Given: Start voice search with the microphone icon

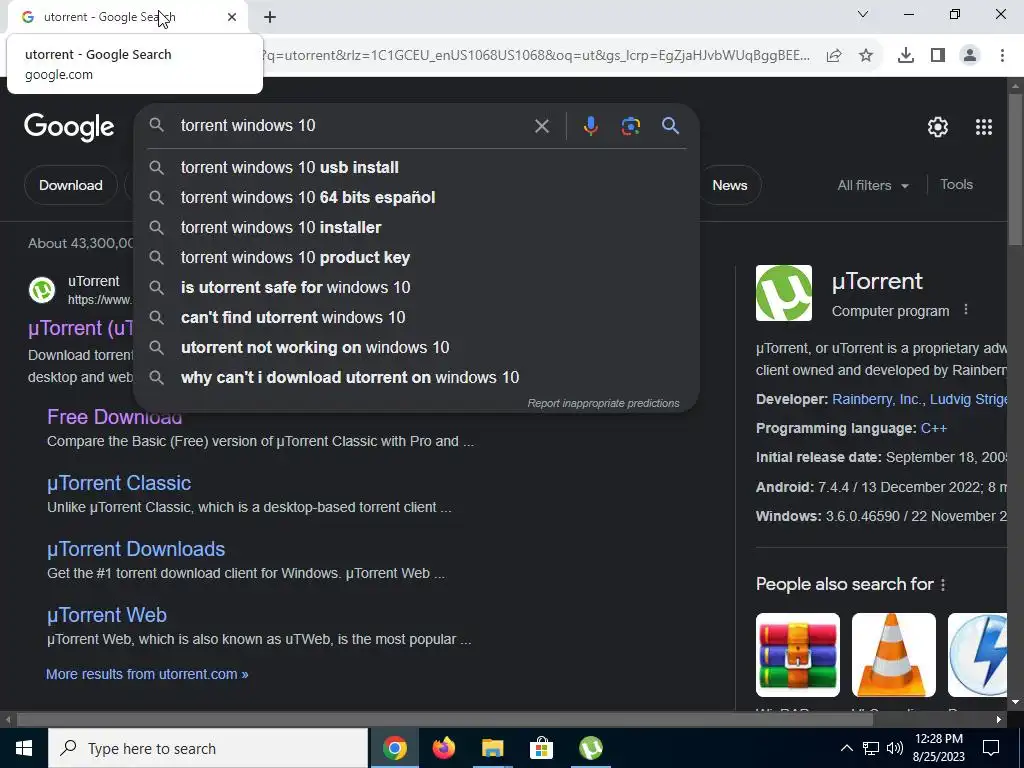Looking at the screenshot, I should tap(590, 125).
